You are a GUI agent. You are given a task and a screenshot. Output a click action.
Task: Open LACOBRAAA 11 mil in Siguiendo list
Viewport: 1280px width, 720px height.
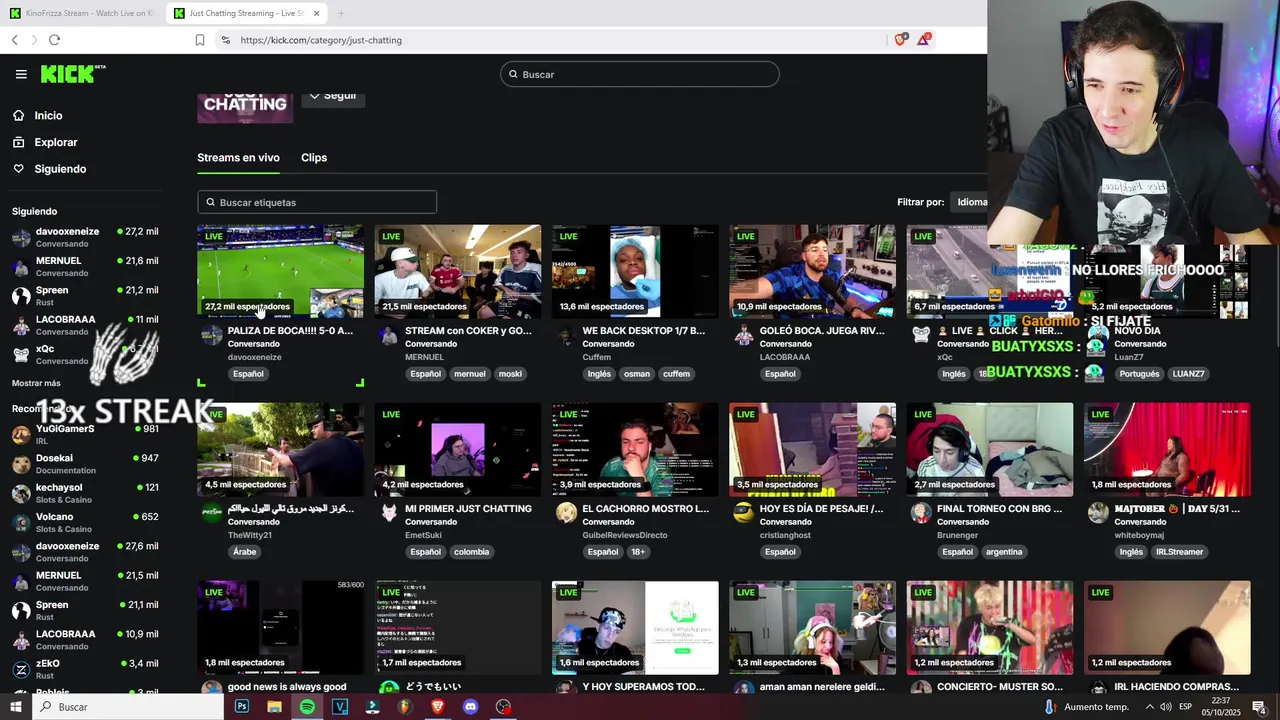tap(85, 325)
